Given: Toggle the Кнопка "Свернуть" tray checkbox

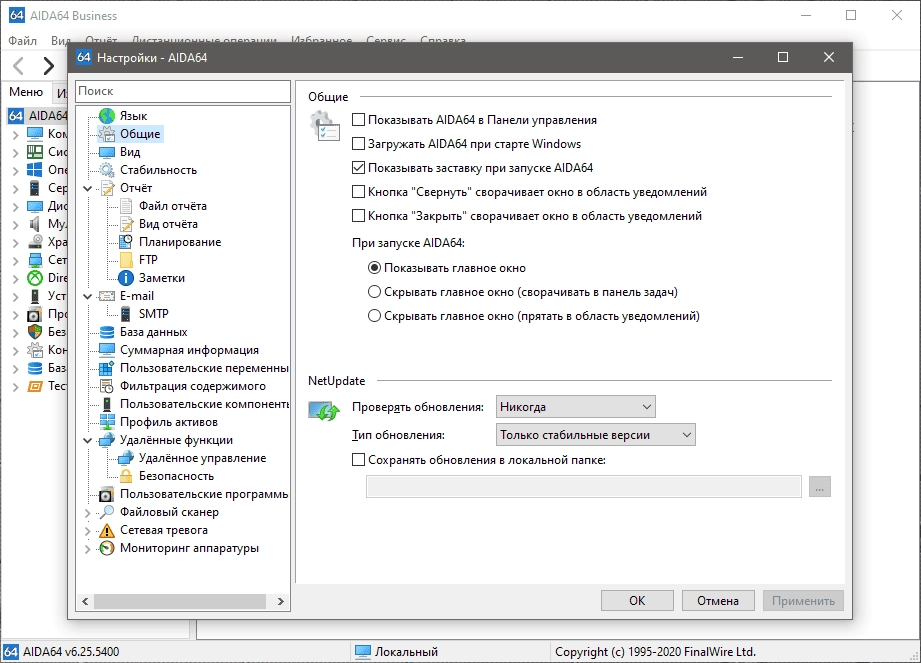Looking at the screenshot, I should 358,192.
